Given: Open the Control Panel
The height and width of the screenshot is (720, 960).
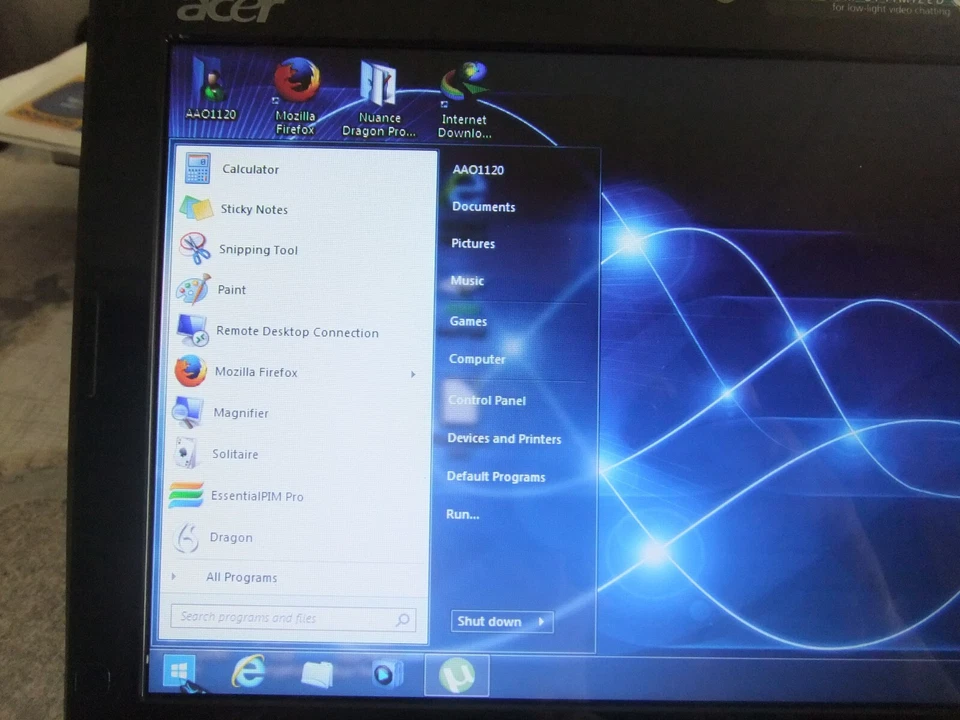Looking at the screenshot, I should click(x=487, y=400).
